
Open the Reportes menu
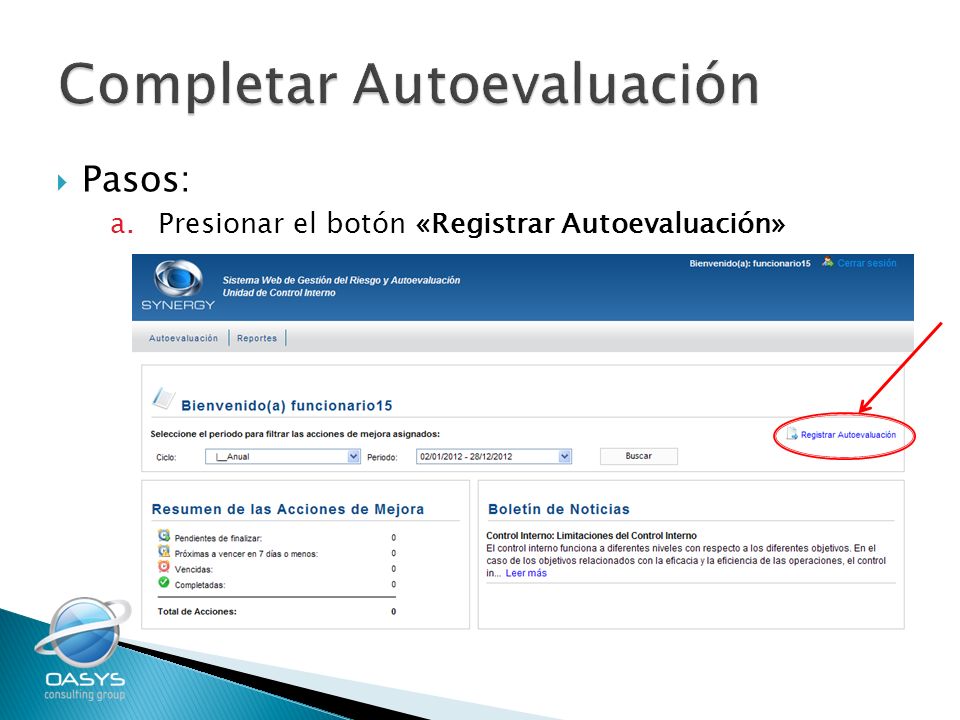coord(257,338)
